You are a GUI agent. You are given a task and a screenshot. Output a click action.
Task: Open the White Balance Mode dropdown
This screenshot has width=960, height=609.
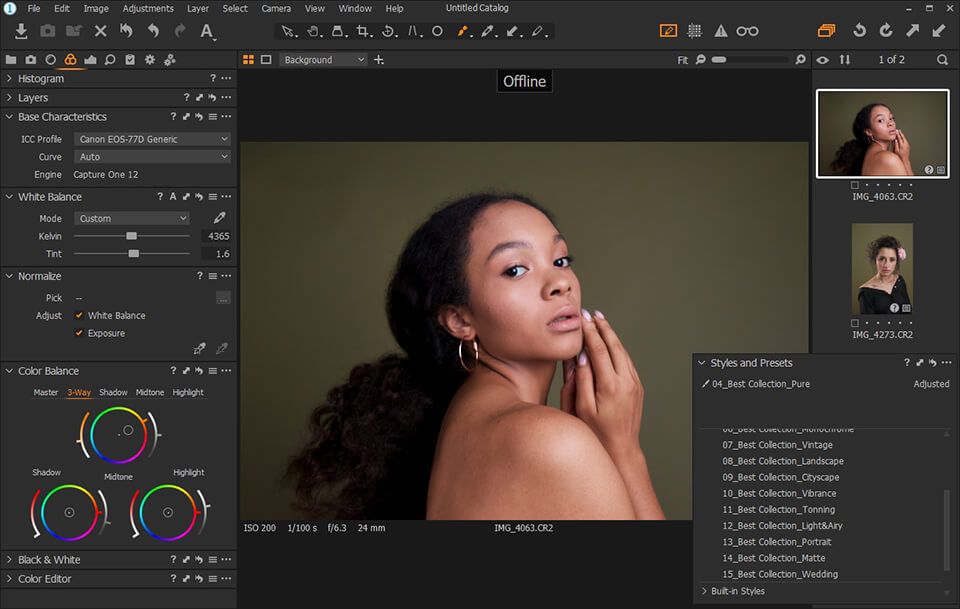132,218
